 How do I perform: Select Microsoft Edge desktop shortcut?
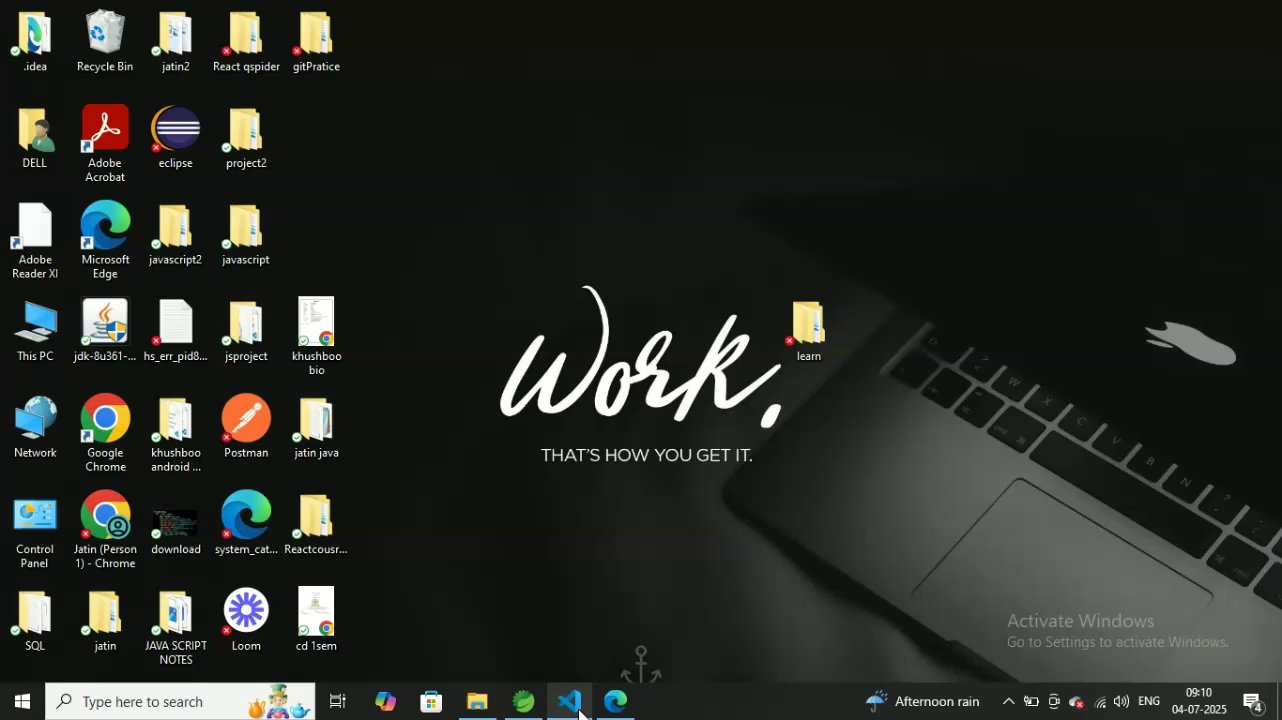(x=105, y=241)
